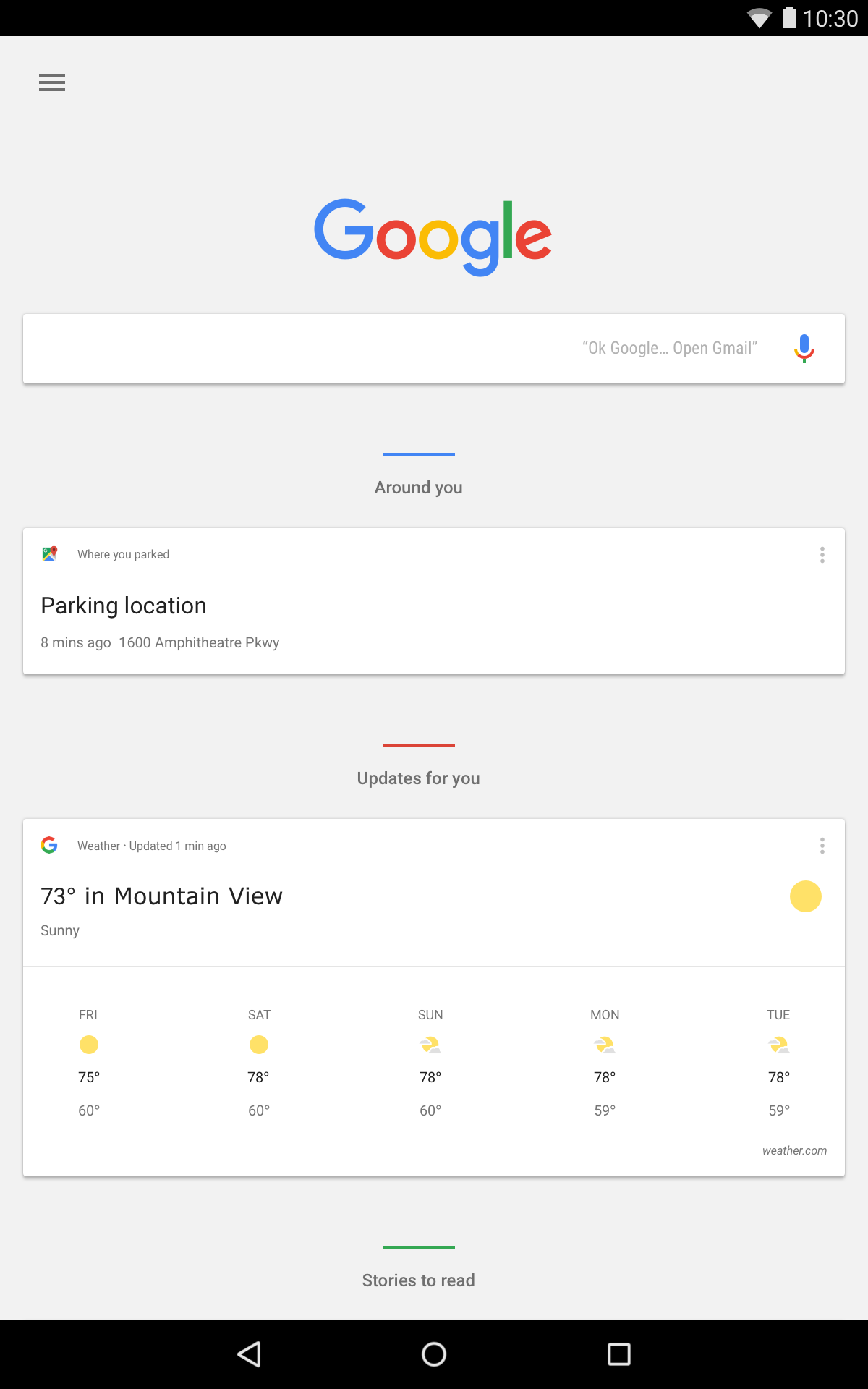Select the Updates for you section header
Image resolution: width=868 pixels, height=1389 pixels.
[418, 778]
